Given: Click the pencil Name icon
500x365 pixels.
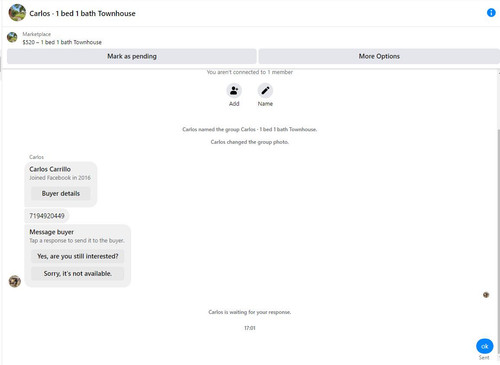Looking at the screenshot, I should coord(265,91).
